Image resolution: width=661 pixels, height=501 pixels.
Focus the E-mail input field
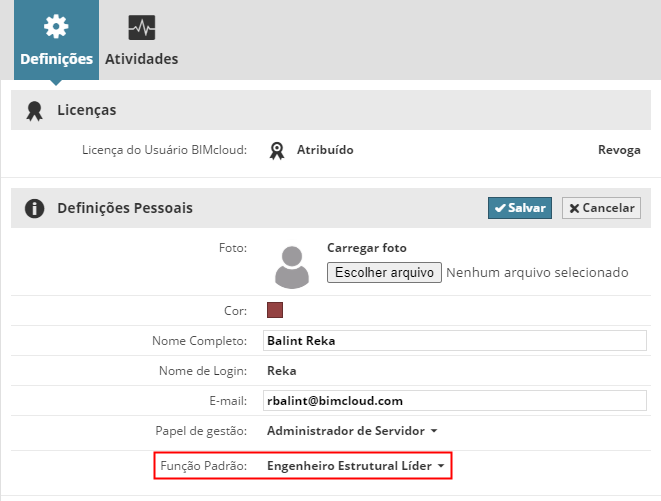455,401
